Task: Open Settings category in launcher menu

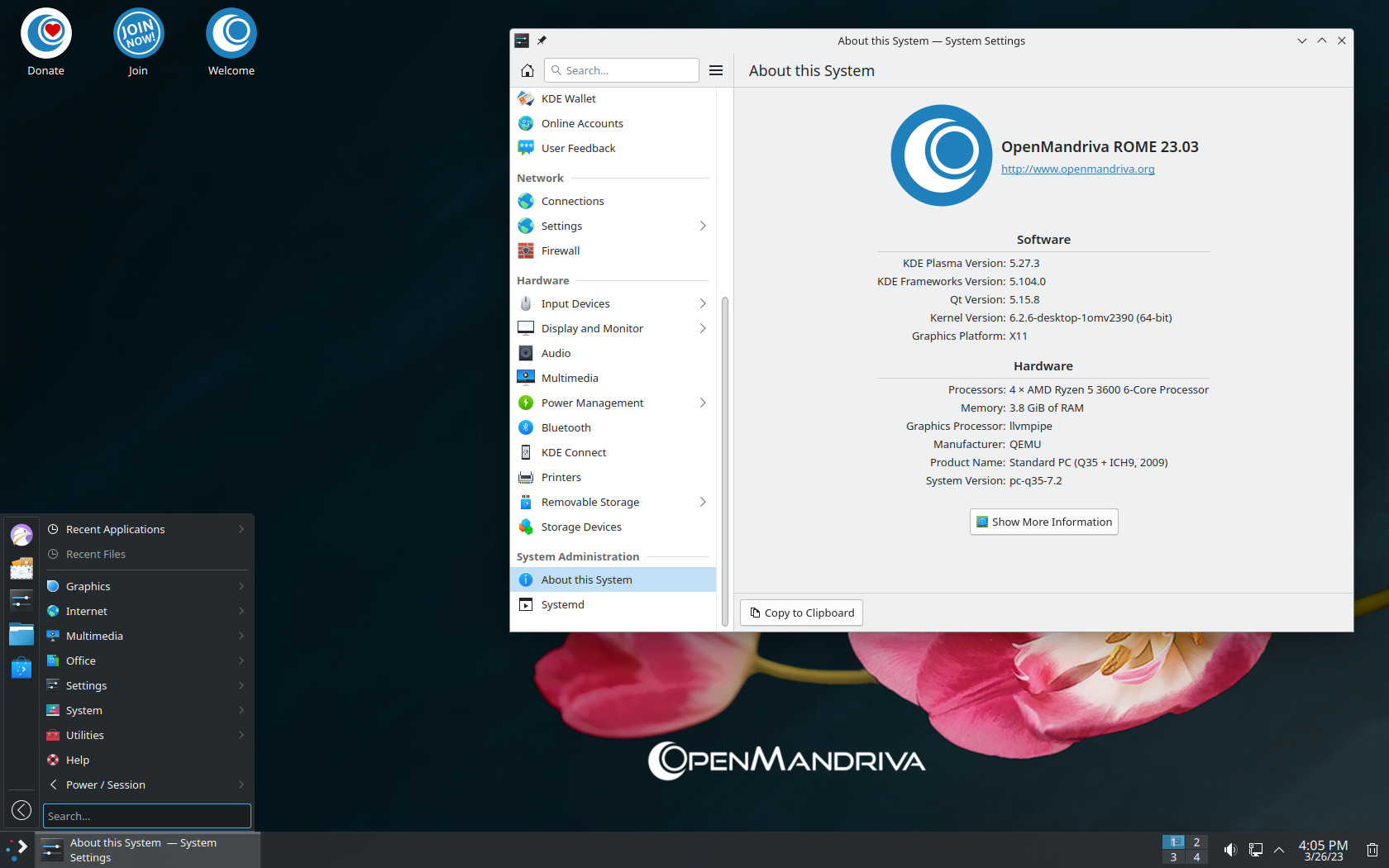Action: pos(146,685)
